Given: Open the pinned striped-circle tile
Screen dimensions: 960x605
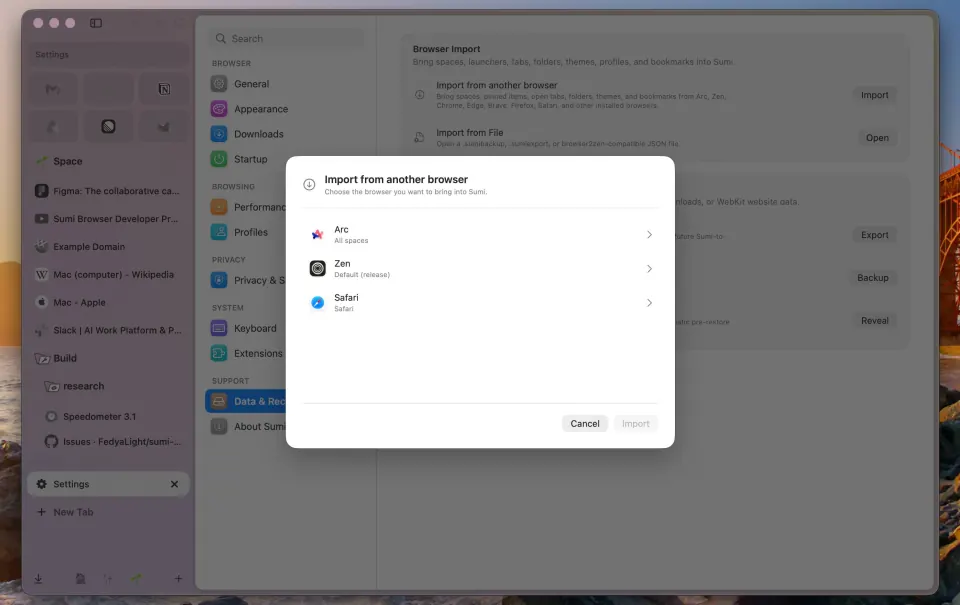Looking at the screenshot, I should pyautogui.click(x=108, y=127).
